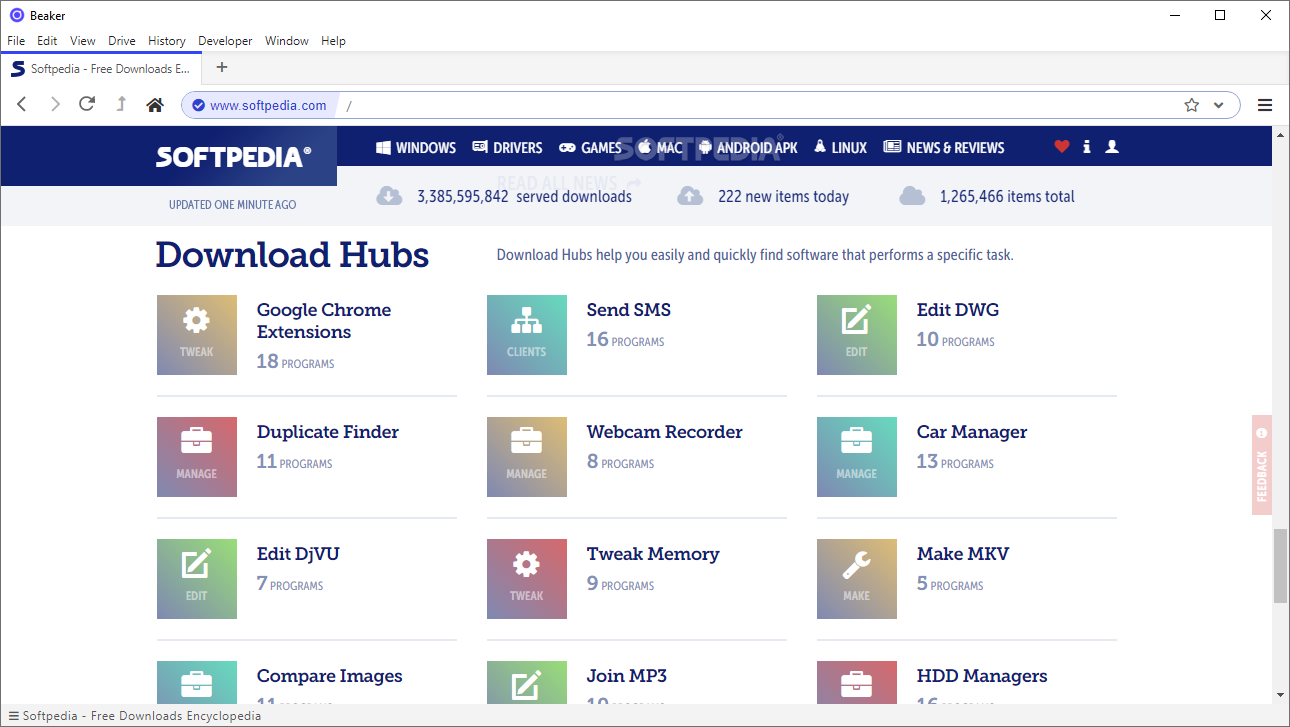
Task: Open the Duplicate Finder hub link
Action: point(328,432)
